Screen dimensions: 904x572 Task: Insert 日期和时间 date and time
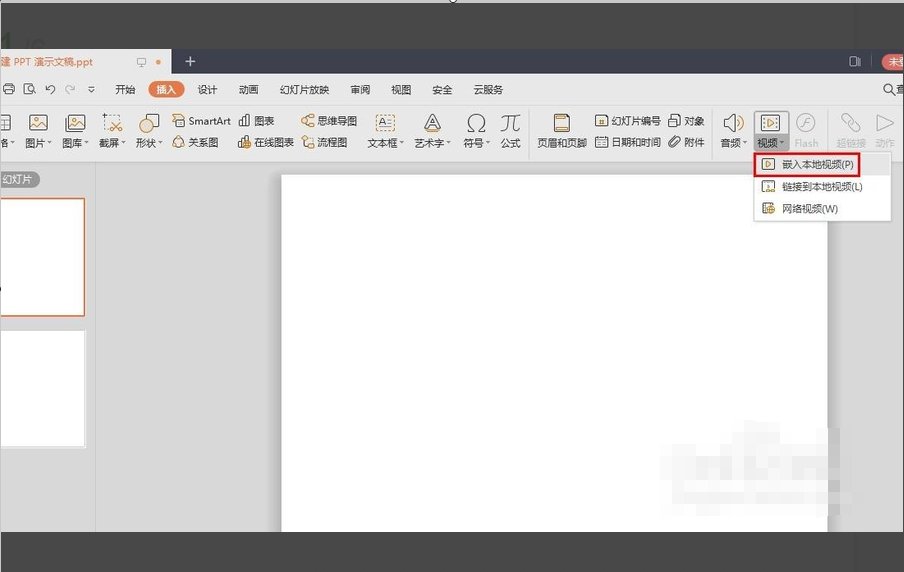pyautogui.click(x=628, y=142)
